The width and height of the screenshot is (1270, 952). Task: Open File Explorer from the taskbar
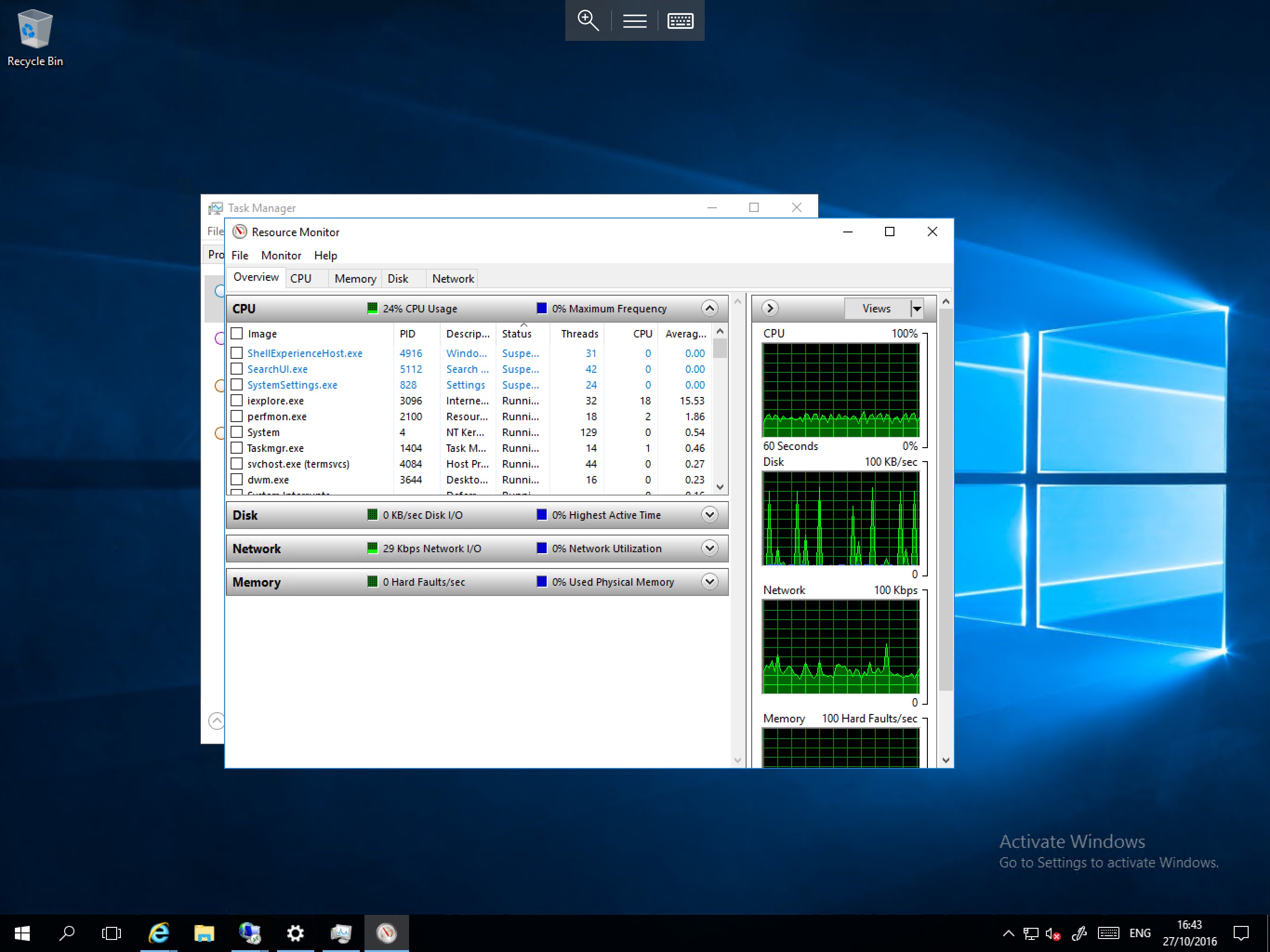pyautogui.click(x=204, y=932)
